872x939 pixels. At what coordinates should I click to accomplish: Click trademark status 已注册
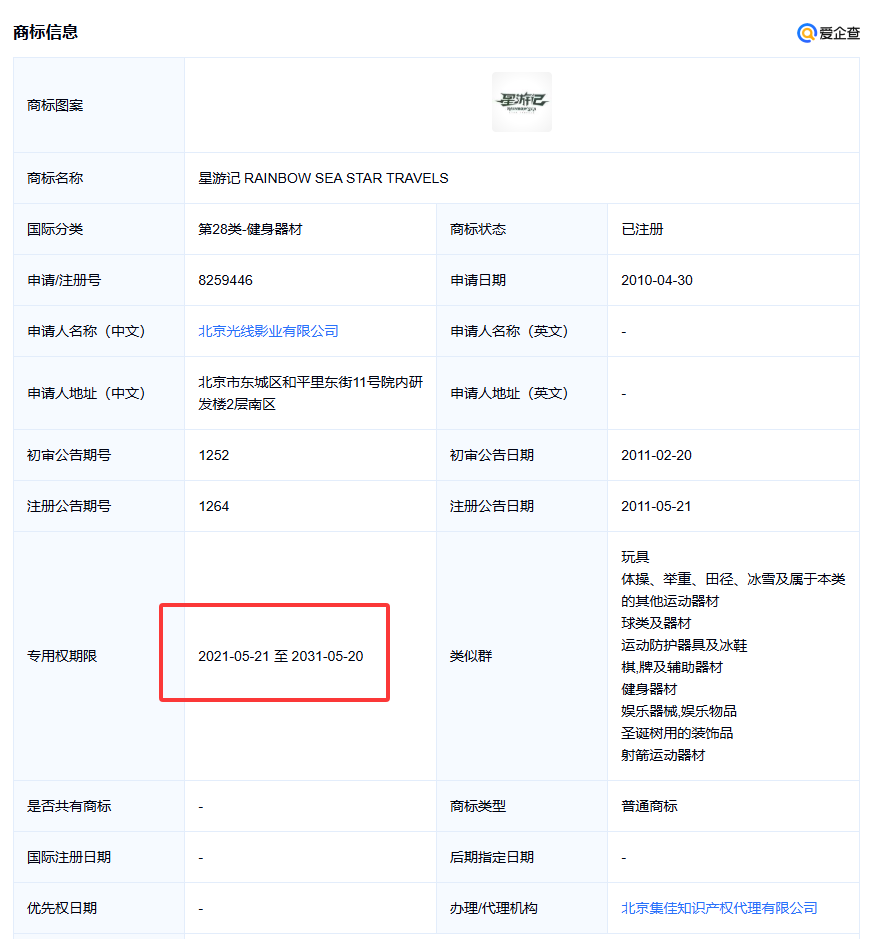642,229
